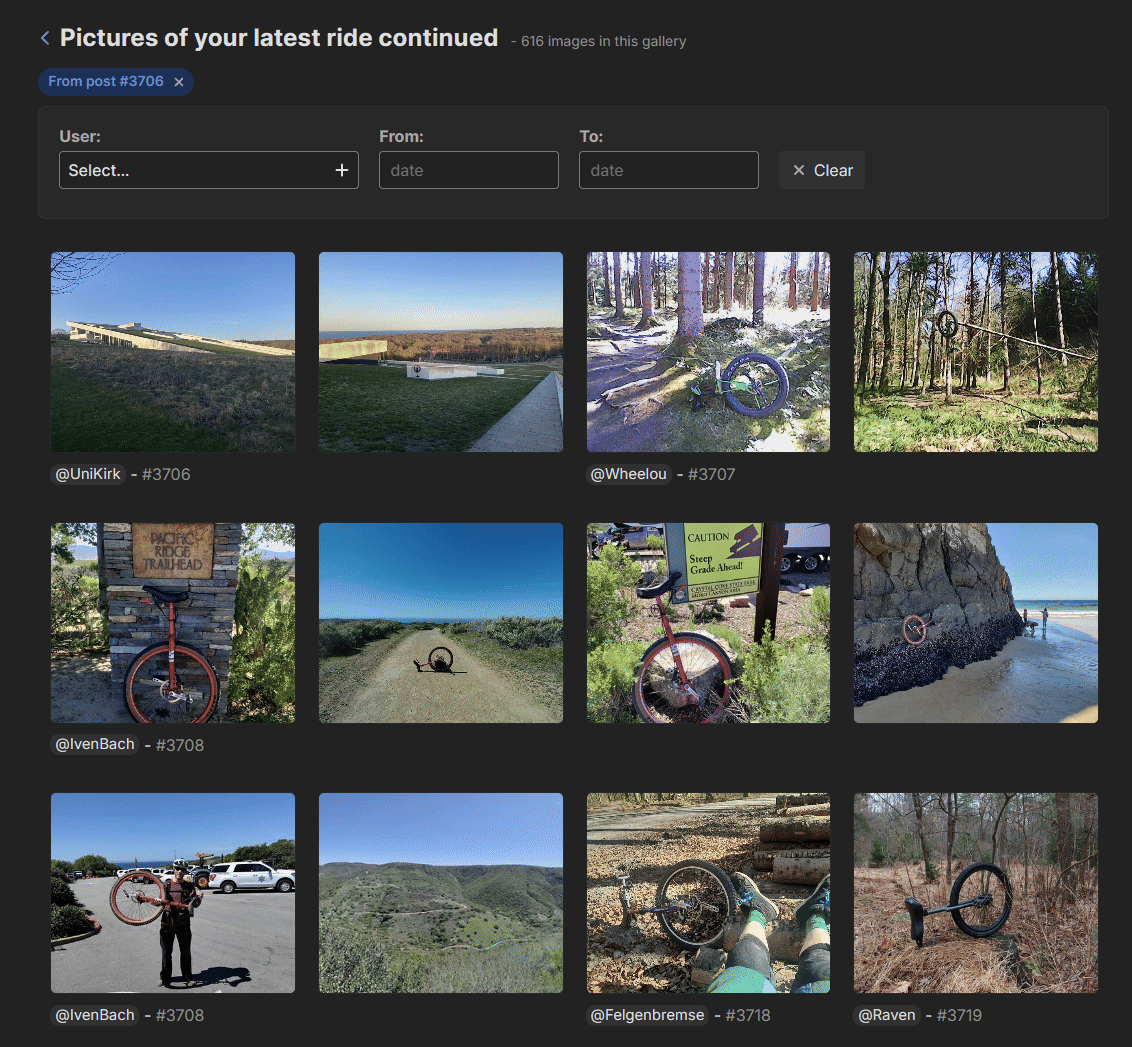1132x1047 pixels.
Task: Focus the From date field
Action: click(468, 170)
